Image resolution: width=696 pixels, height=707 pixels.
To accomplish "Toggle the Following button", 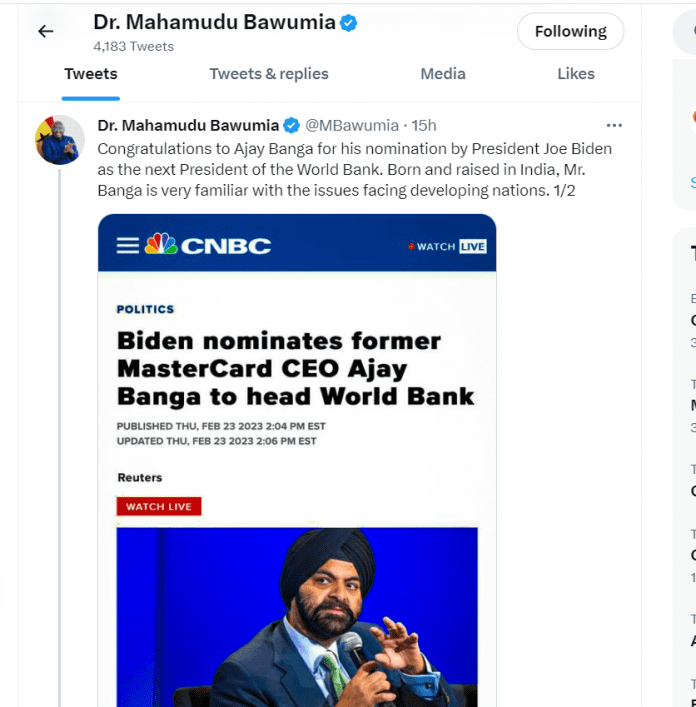I will click(x=570, y=32).
